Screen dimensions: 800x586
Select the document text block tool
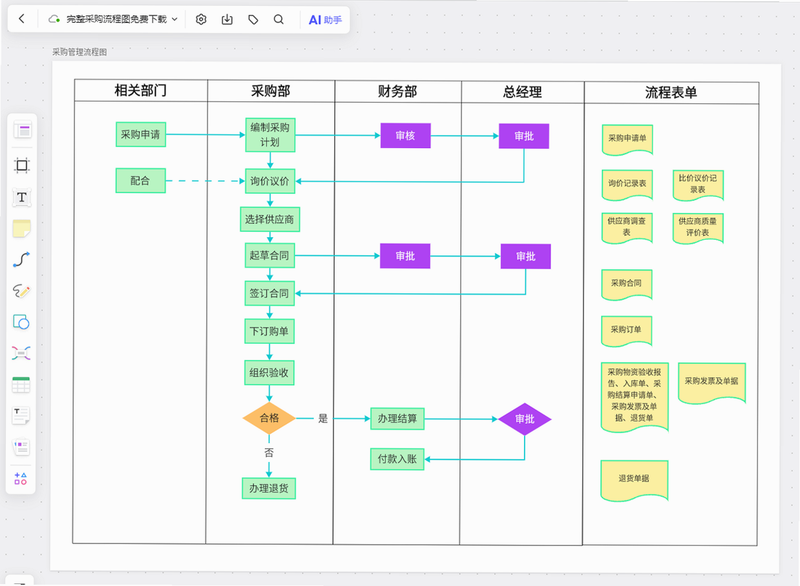pos(21,416)
